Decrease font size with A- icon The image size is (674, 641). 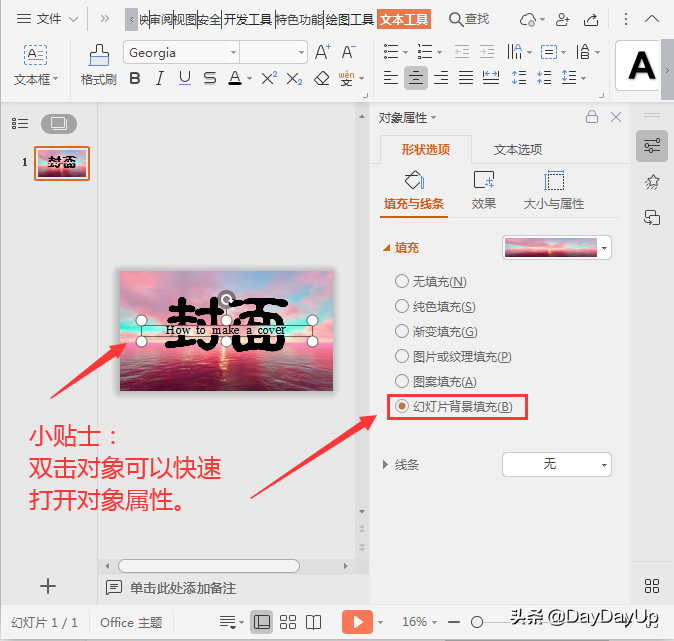tap(349, 52)
